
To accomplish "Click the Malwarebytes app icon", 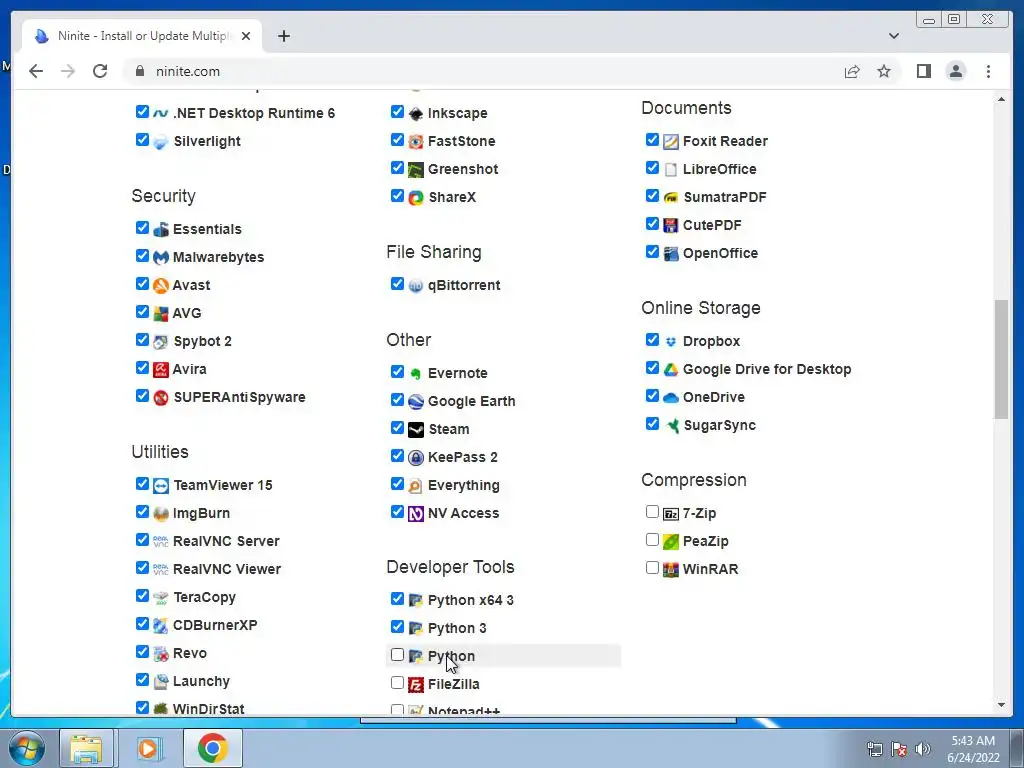I will tap(161, 257).
